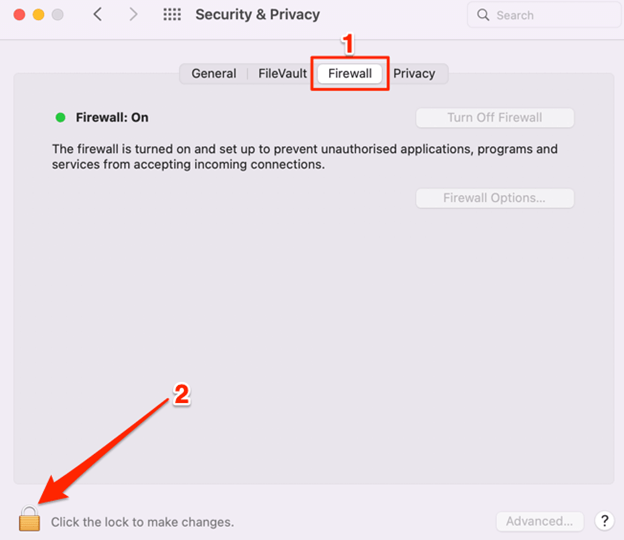Click the magnifying glass search icon
Screen dimensions: 624x540
tap(484, 15)
